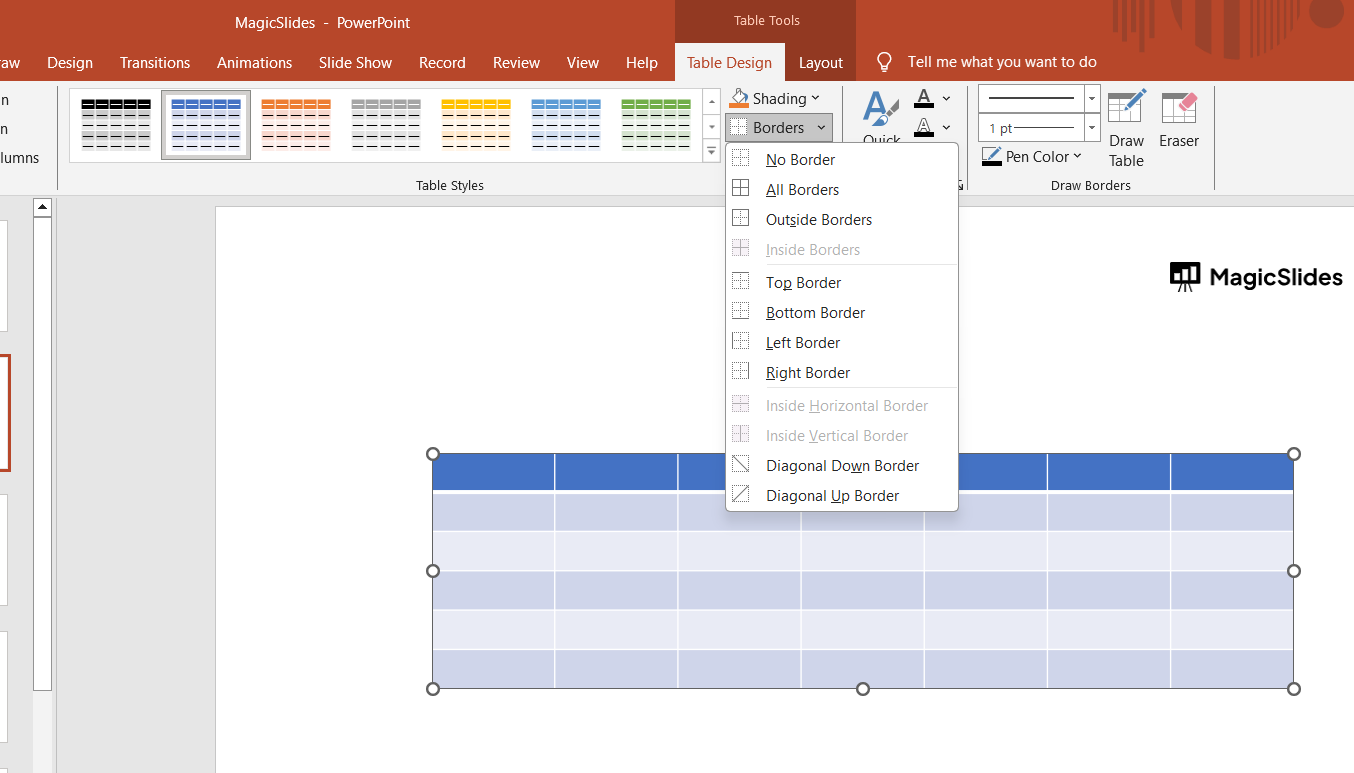Open the Pen Style line dropdown
Viewport: 1354px width, 773px height.
click(x=1091, y=98)
